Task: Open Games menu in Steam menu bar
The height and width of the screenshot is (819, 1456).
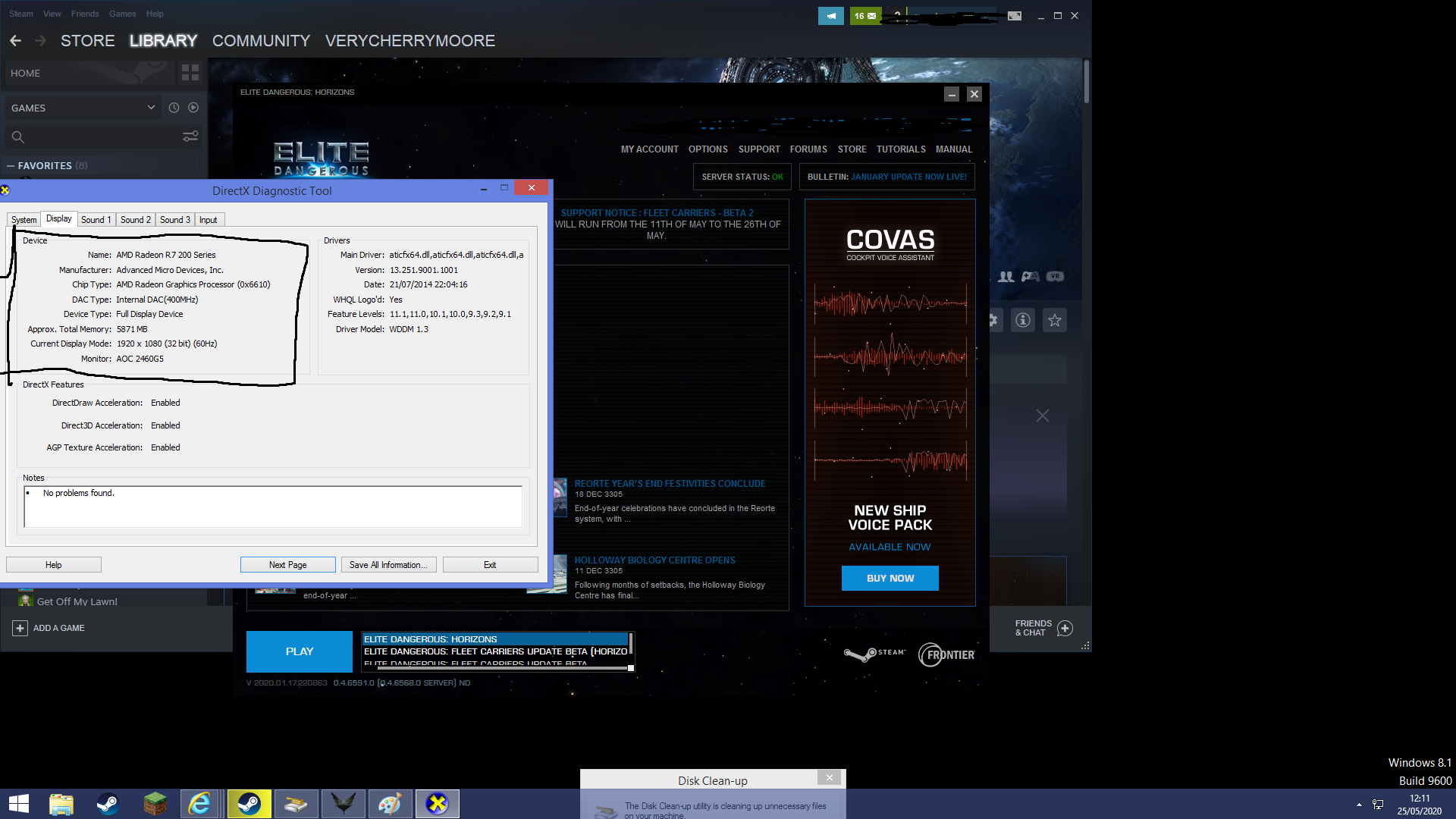Action: click(122, 14)
